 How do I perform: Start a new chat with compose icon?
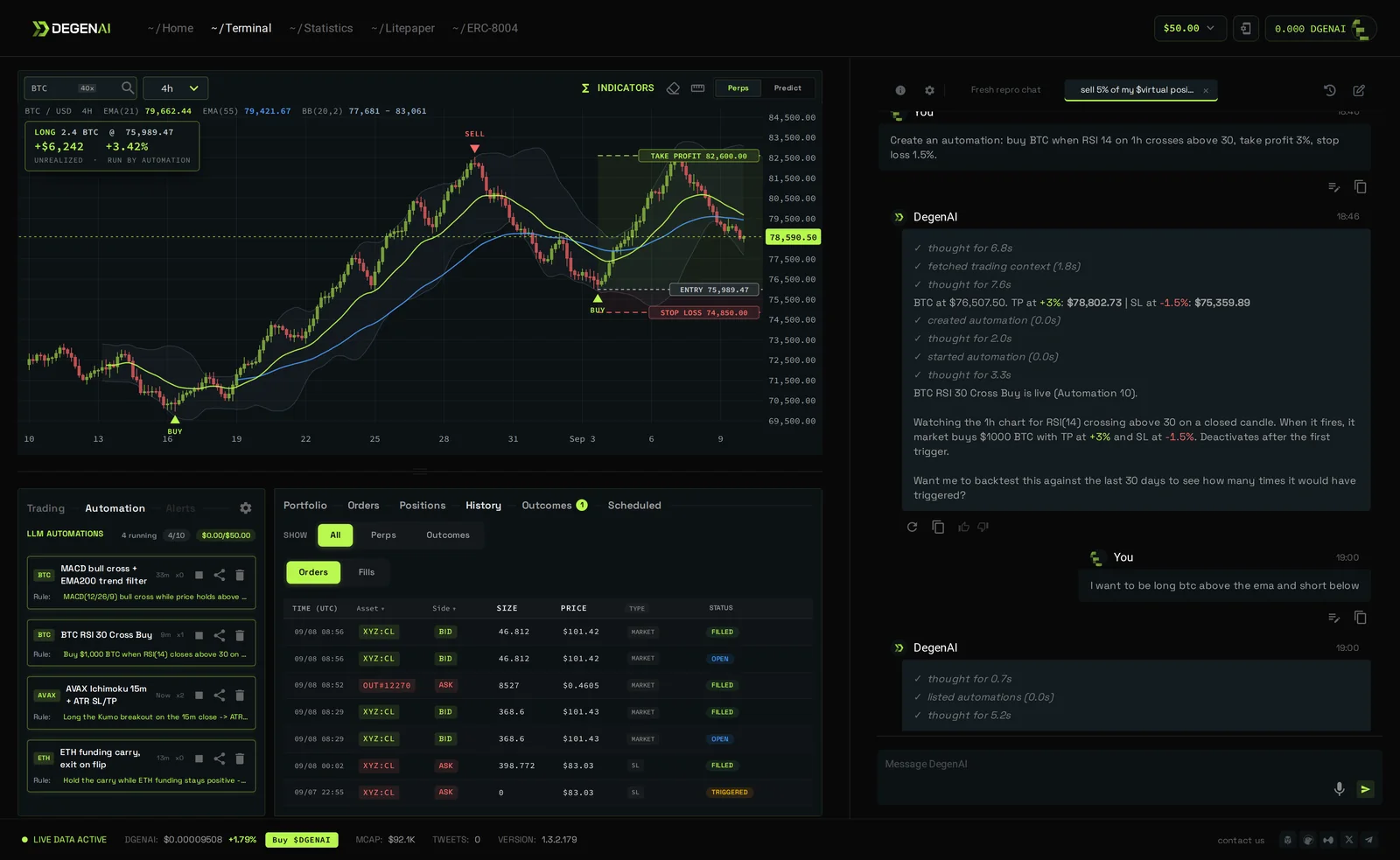tap(1359, 90)
